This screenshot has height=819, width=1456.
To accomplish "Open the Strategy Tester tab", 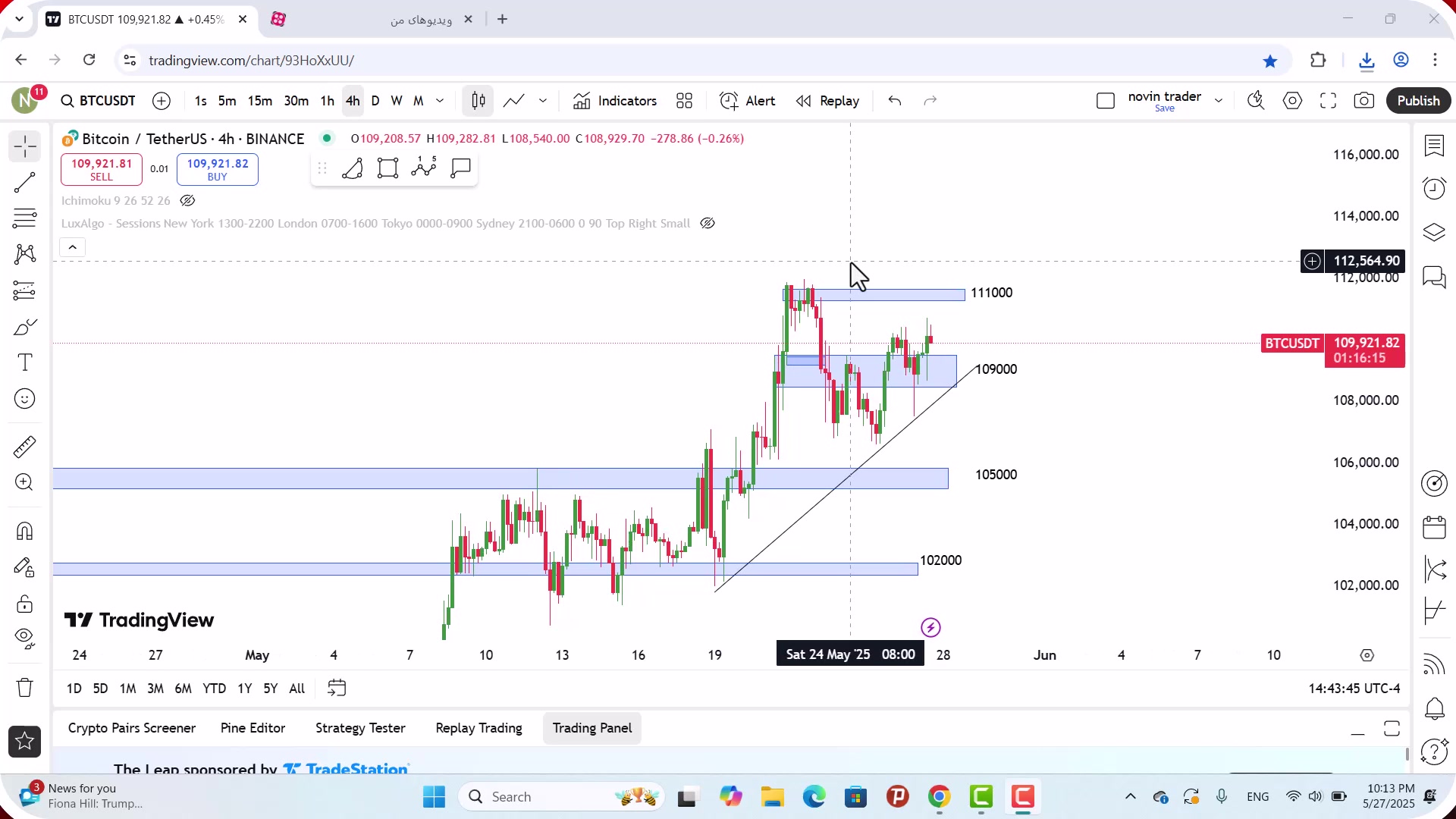I will [360, 728].
